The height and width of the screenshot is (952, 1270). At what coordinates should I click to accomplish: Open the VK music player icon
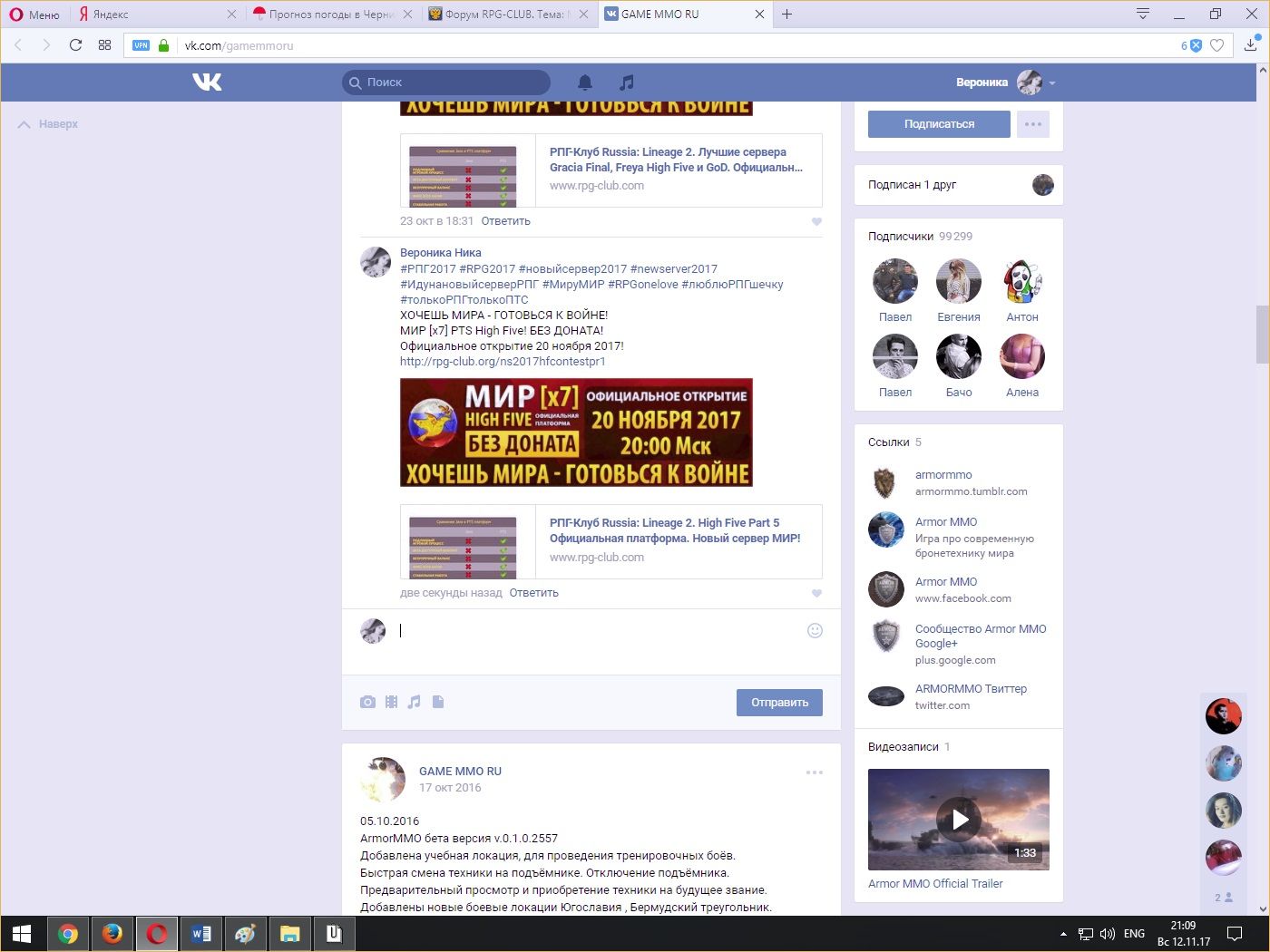(626, 83)
